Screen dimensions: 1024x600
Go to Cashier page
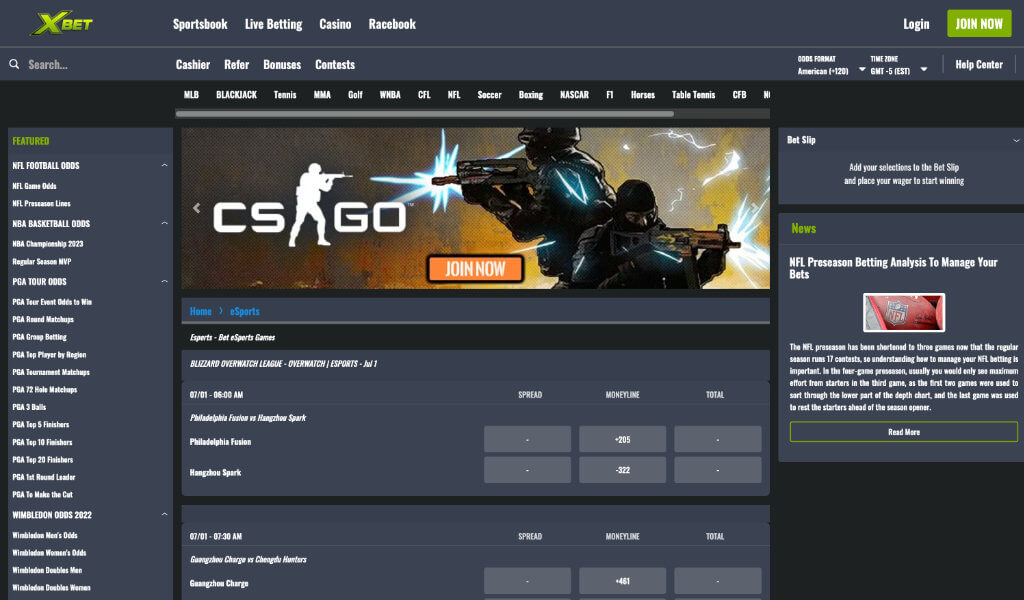pos(193,65)
